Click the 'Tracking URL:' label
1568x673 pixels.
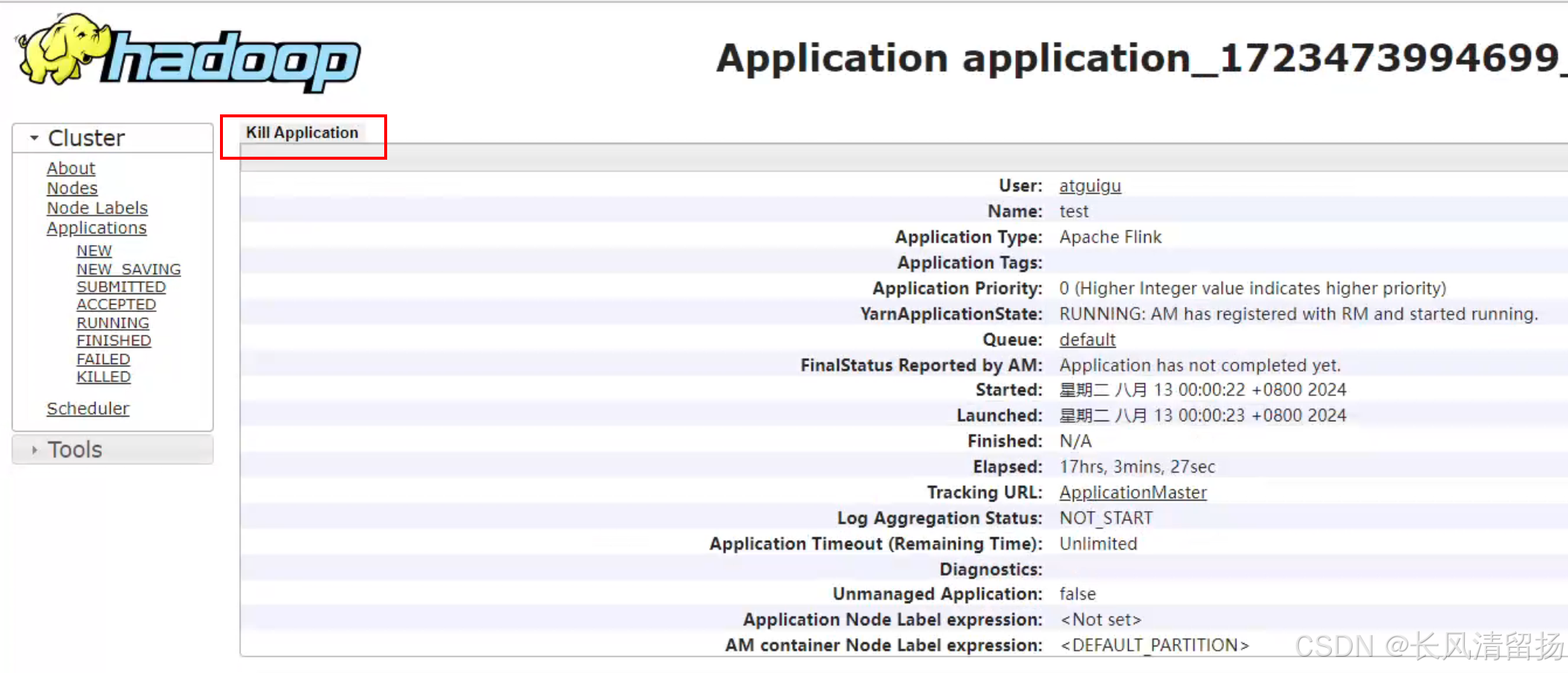pyautogui.click(x=985, y=493)
